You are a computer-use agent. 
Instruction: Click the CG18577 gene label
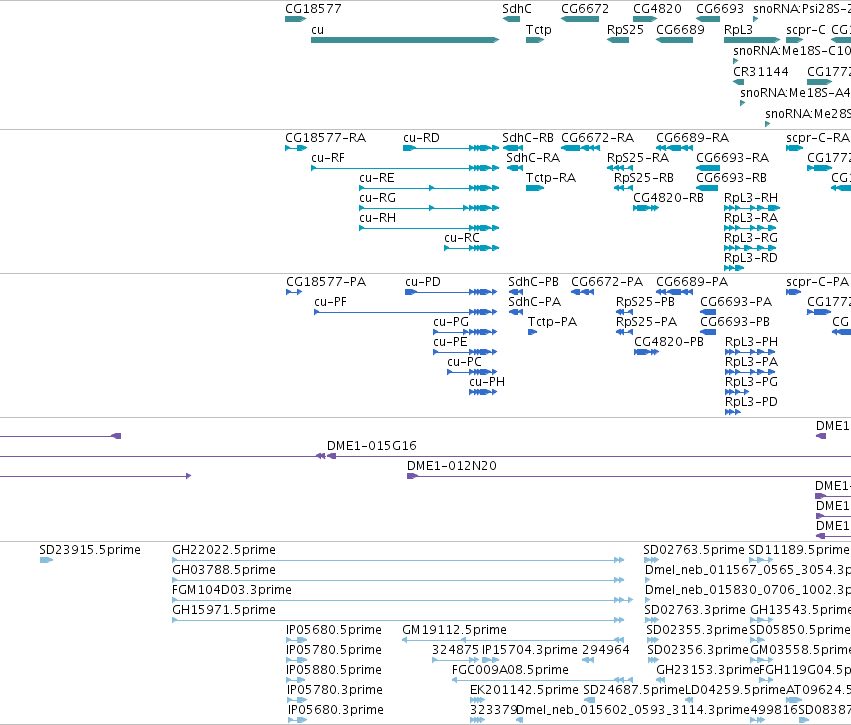[313, 9]
